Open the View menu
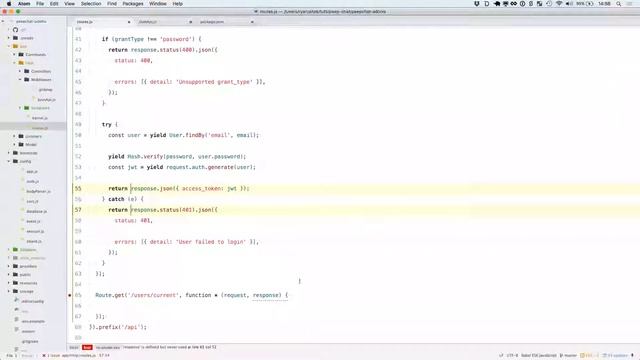 point(69,4)
